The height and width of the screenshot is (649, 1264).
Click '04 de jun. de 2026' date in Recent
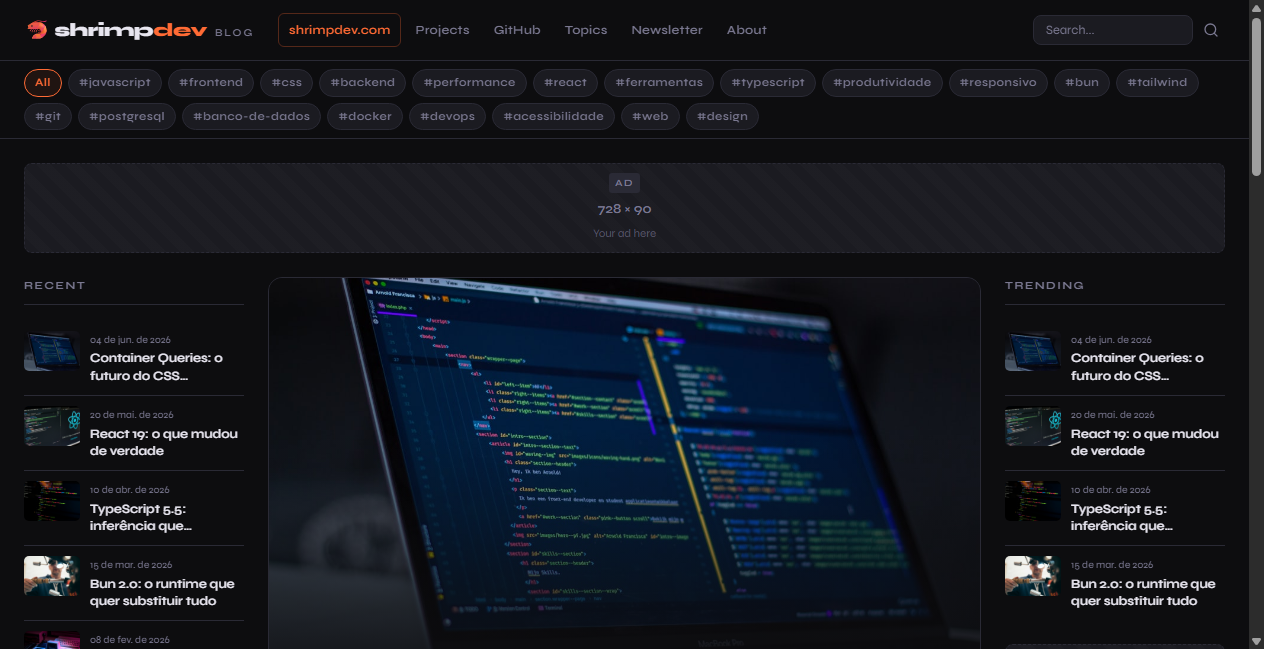(x=131, y=340)
